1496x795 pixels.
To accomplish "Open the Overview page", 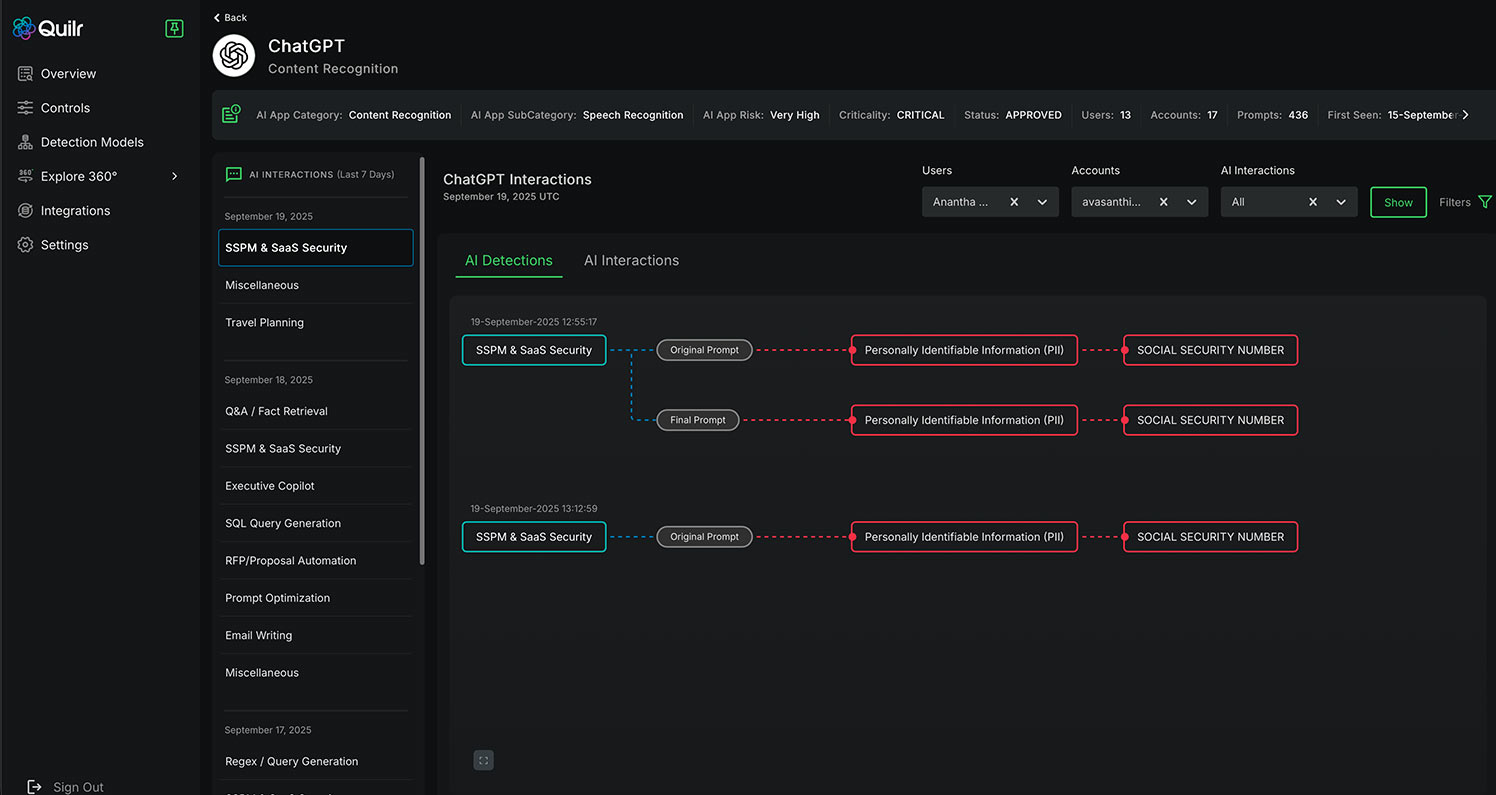I will (68, 74).
